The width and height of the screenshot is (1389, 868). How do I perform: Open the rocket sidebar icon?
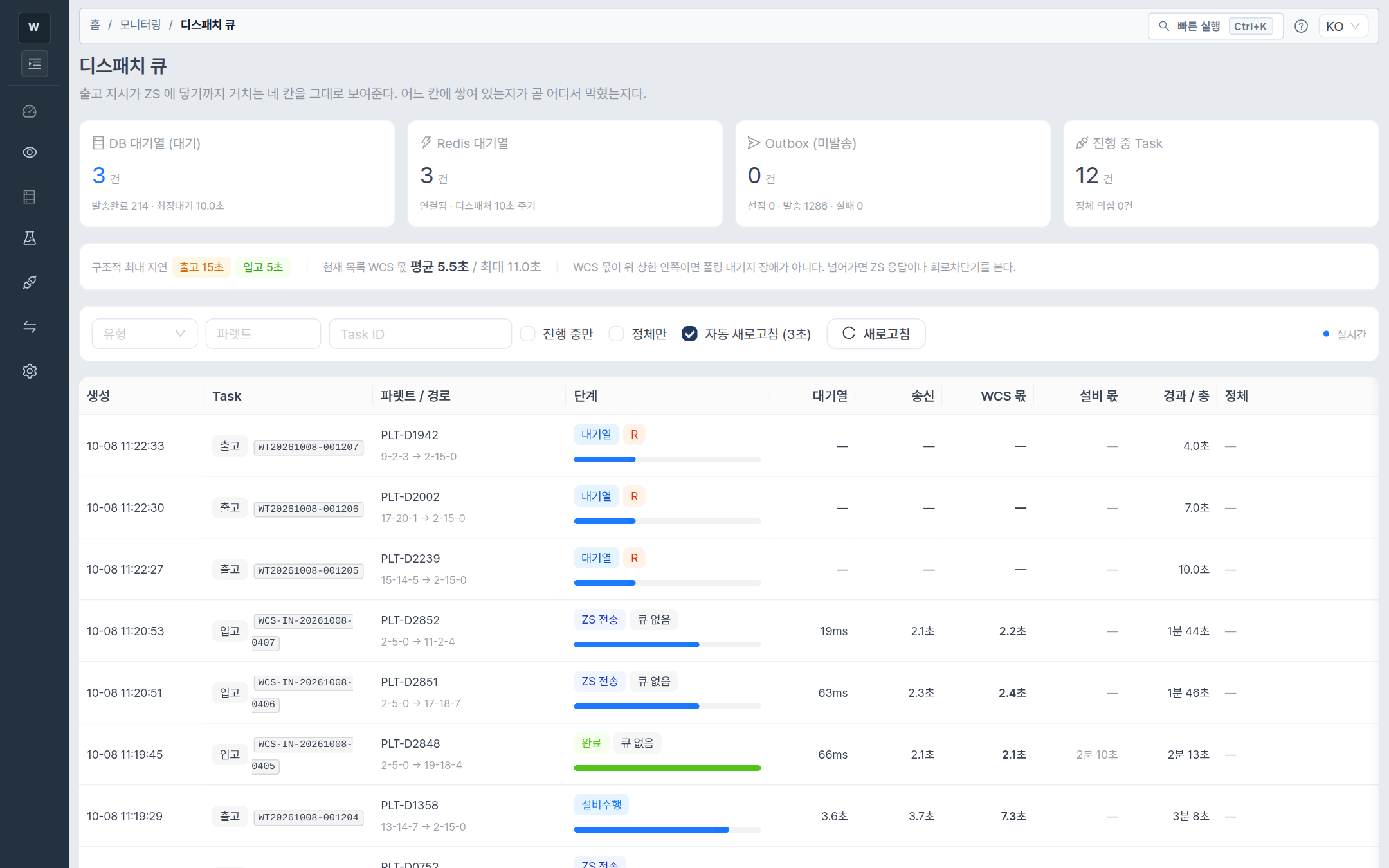tap(30, 282)
